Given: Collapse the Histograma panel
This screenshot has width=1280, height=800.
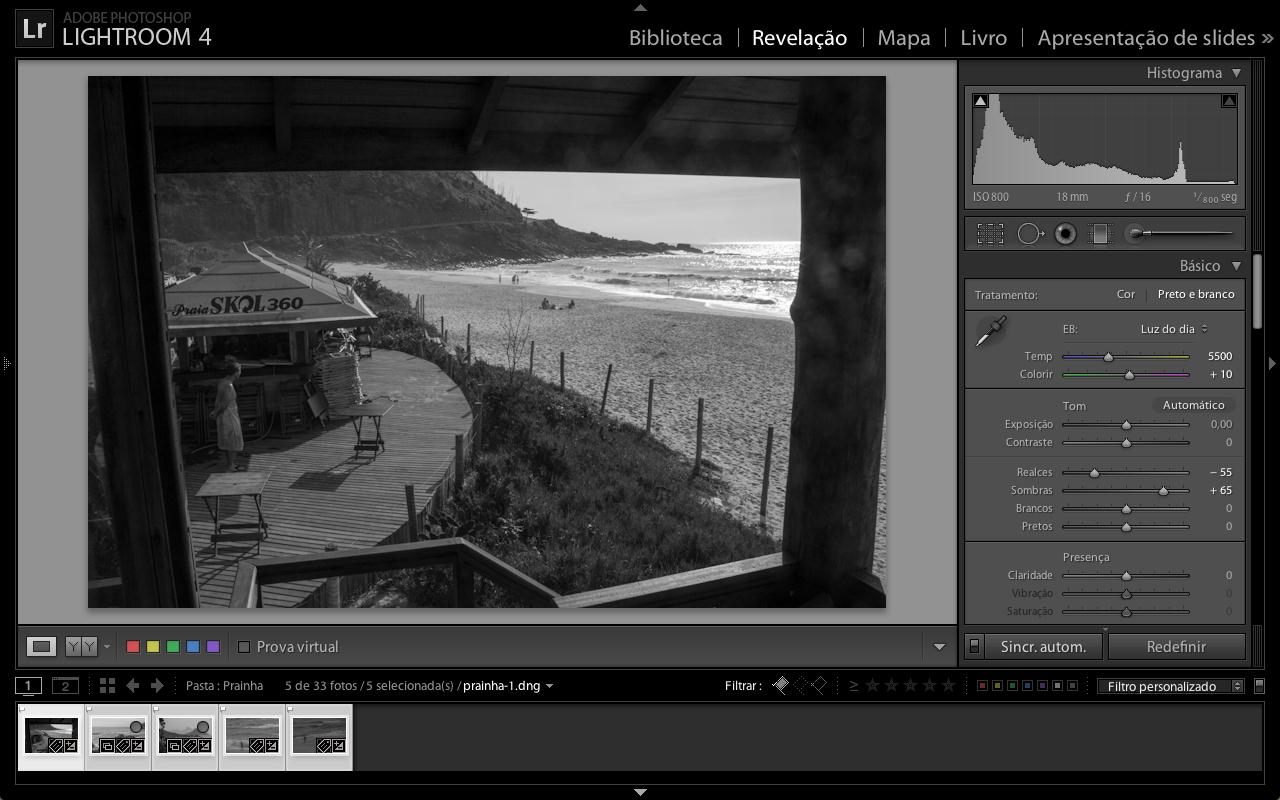Looking at the screenshot, I should coord(1236,73).
